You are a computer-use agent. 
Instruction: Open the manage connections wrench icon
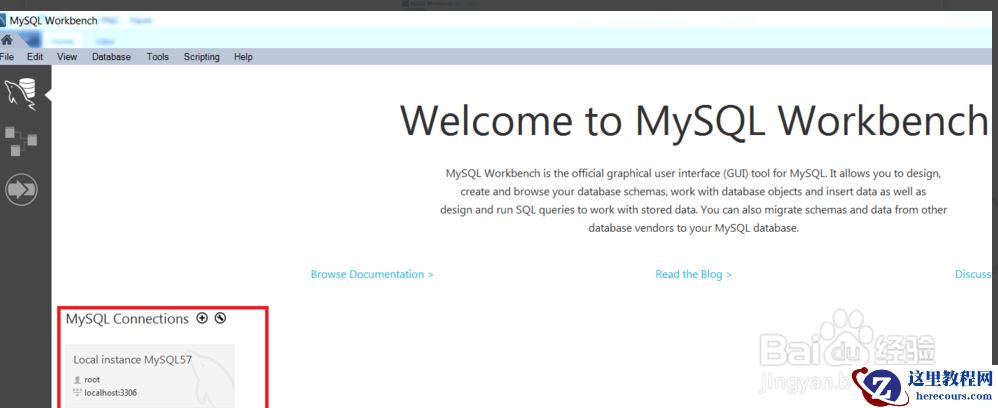click(x=220, y=318)
